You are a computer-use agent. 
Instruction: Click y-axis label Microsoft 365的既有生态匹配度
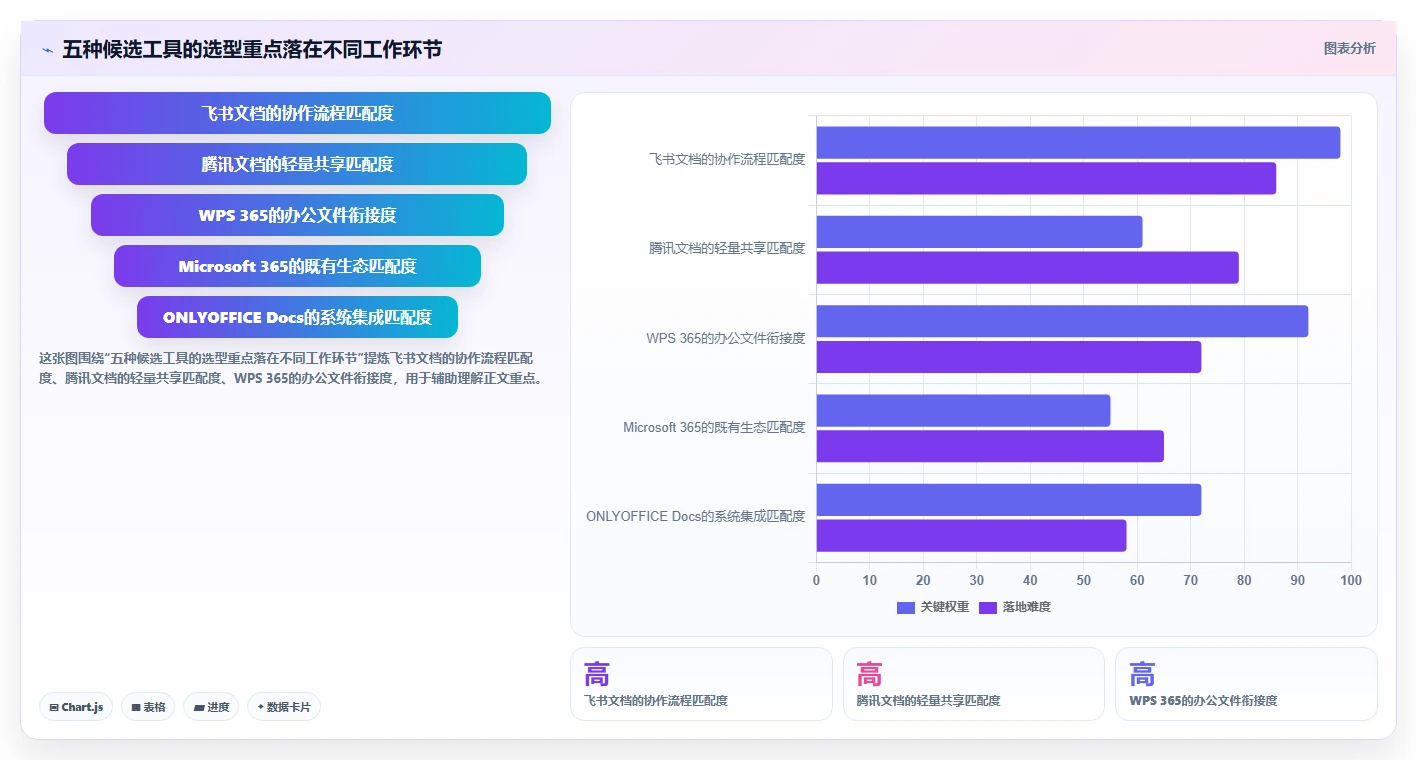pos(714,427)
